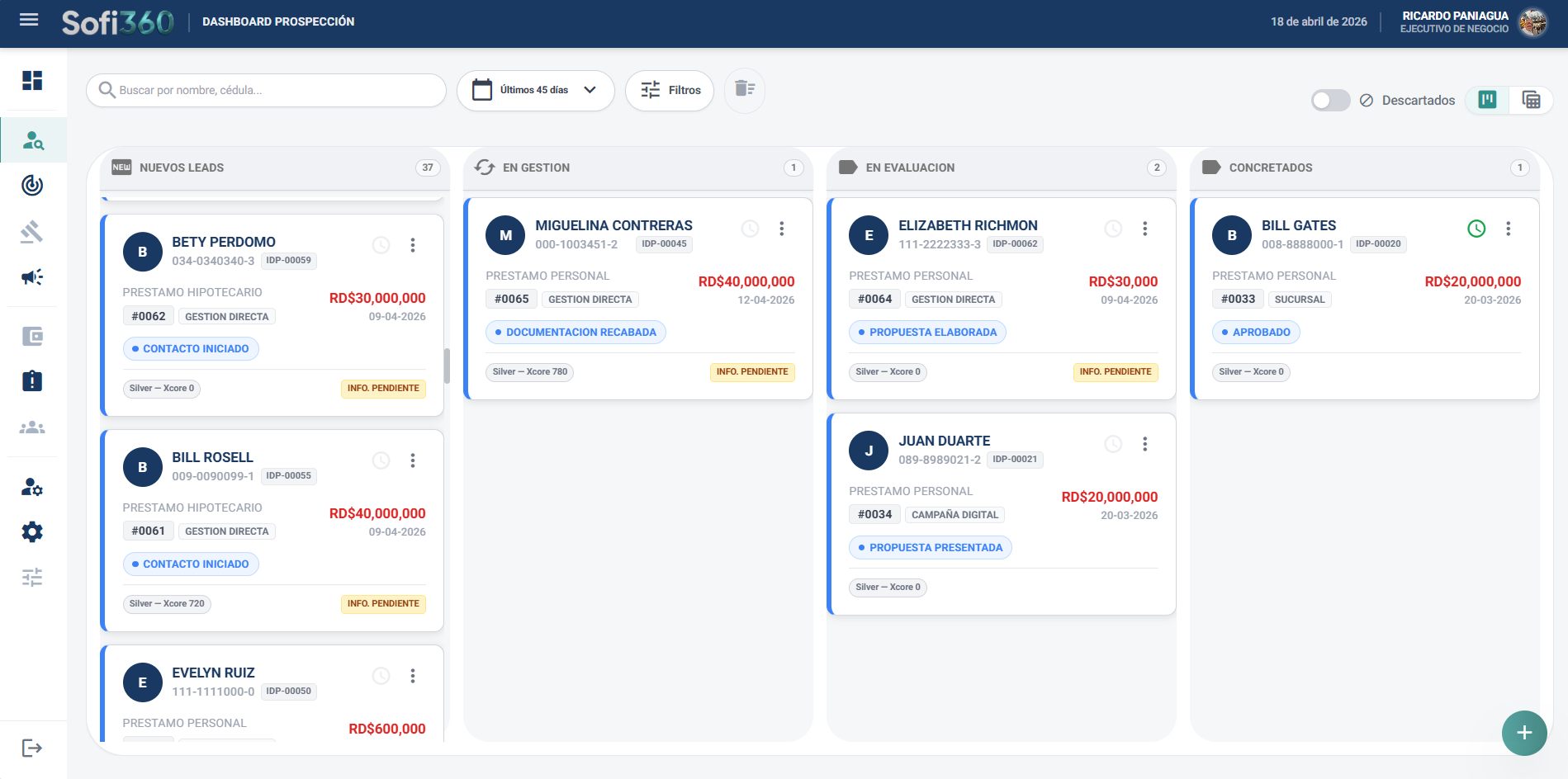
Task: Click the green clock icon on Bill Gates card
Action: 1476,229
